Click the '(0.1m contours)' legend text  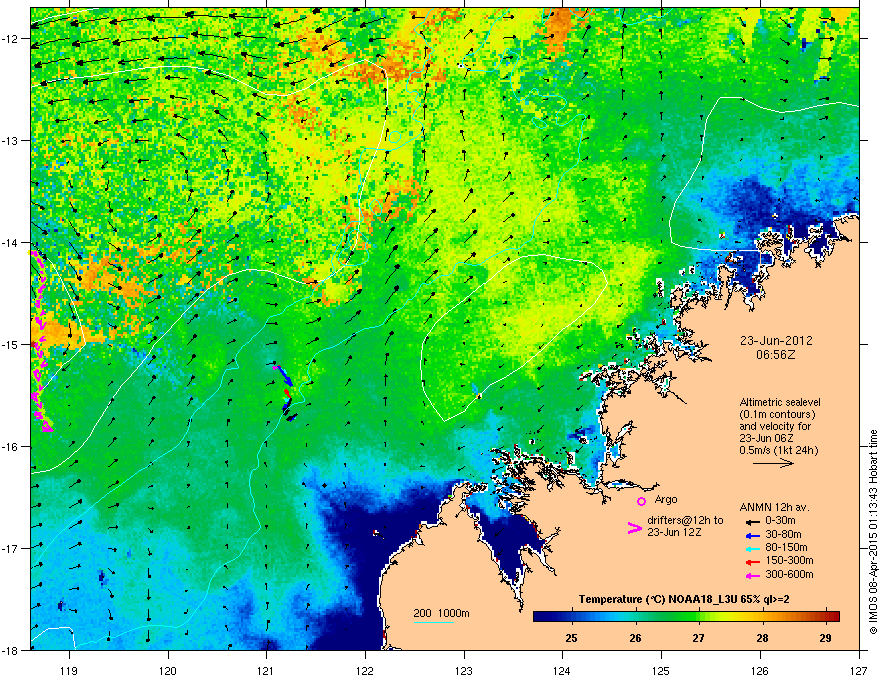tap(777, 415)
